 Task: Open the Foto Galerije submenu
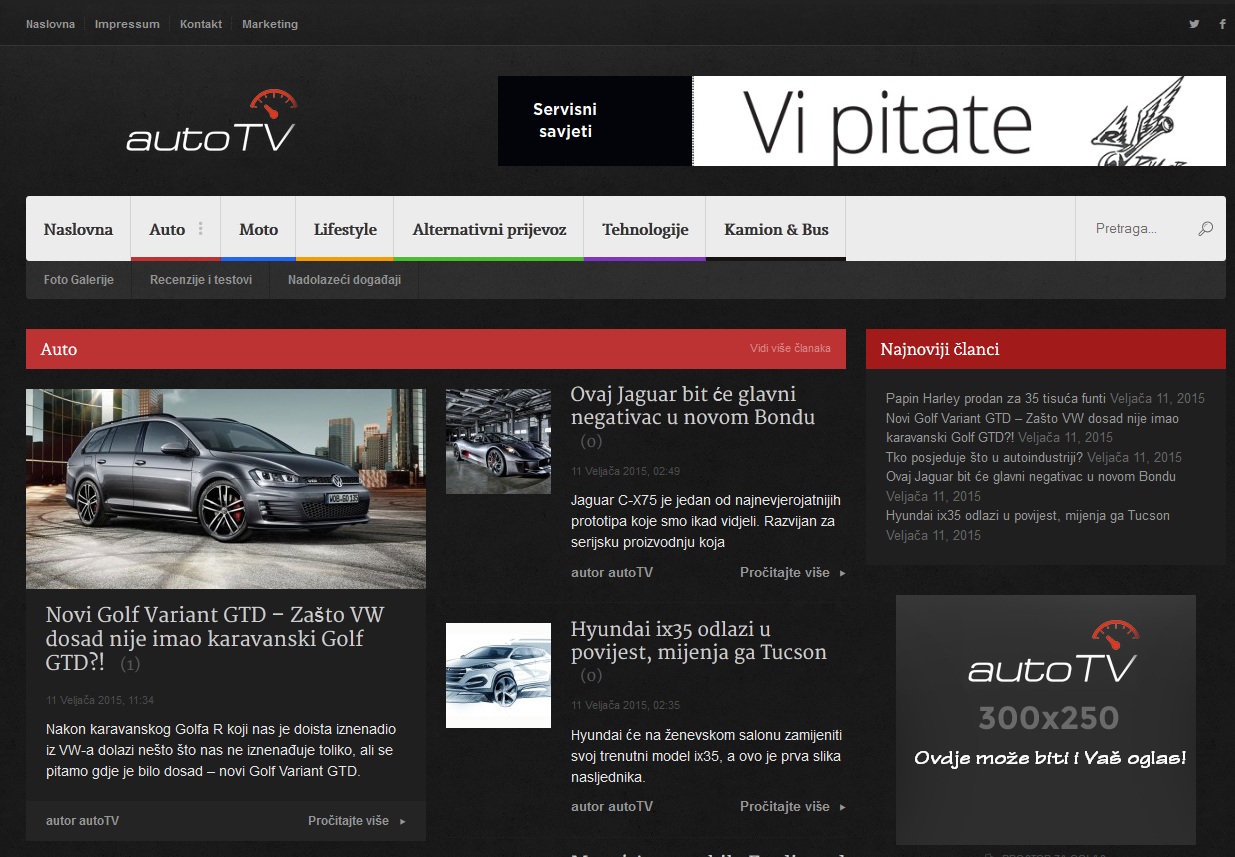79,280
